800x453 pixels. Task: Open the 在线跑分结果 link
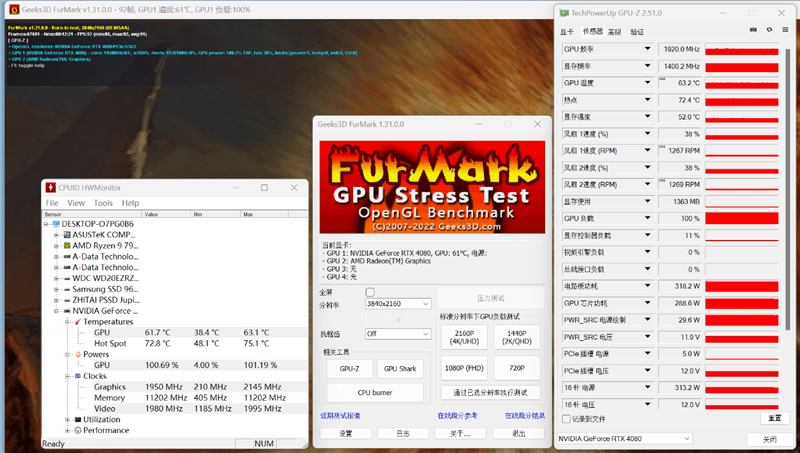point(525,416)
